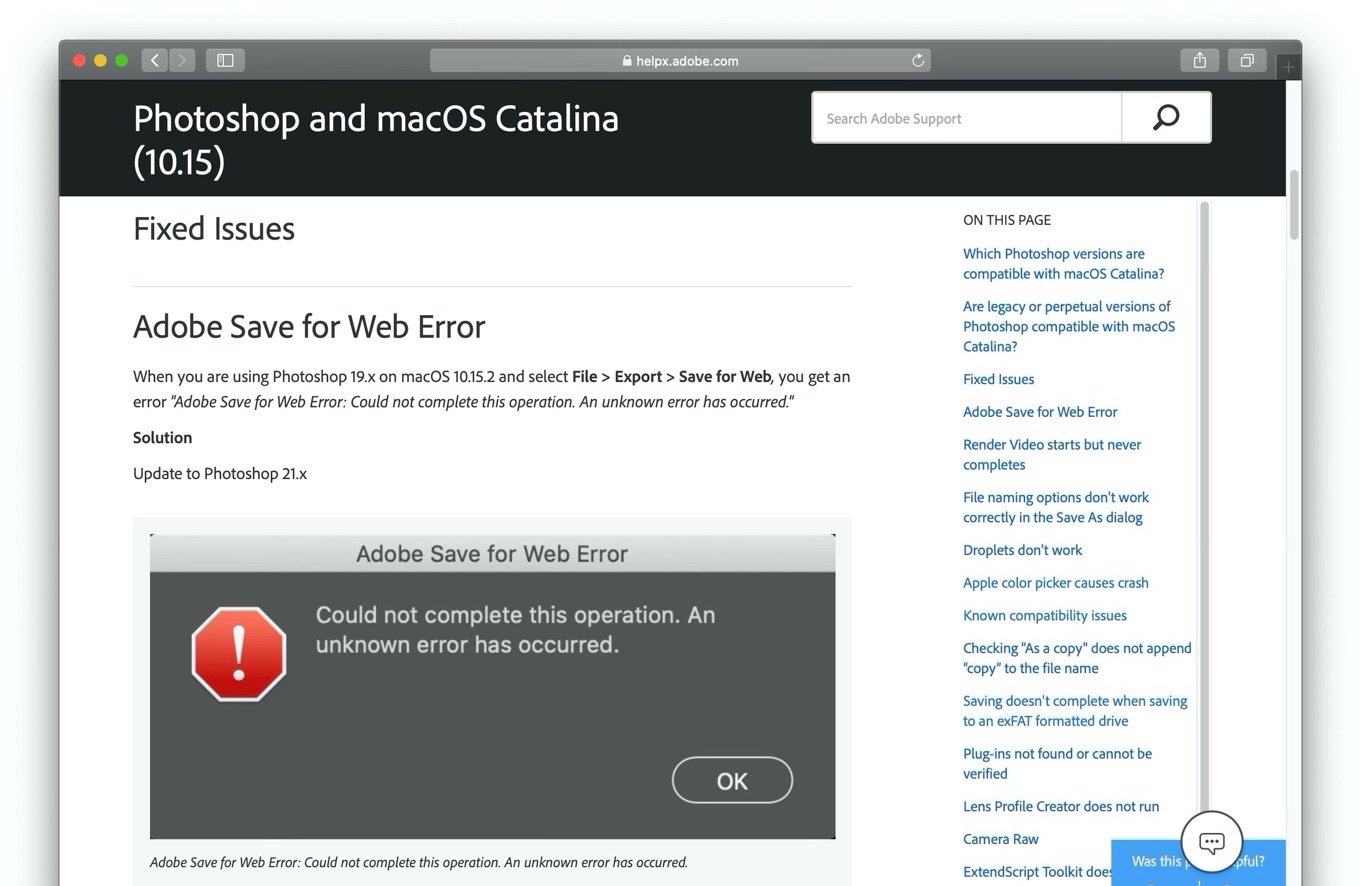Open the chat bubble support icon
The image size is (1360, 886).
1211,842
